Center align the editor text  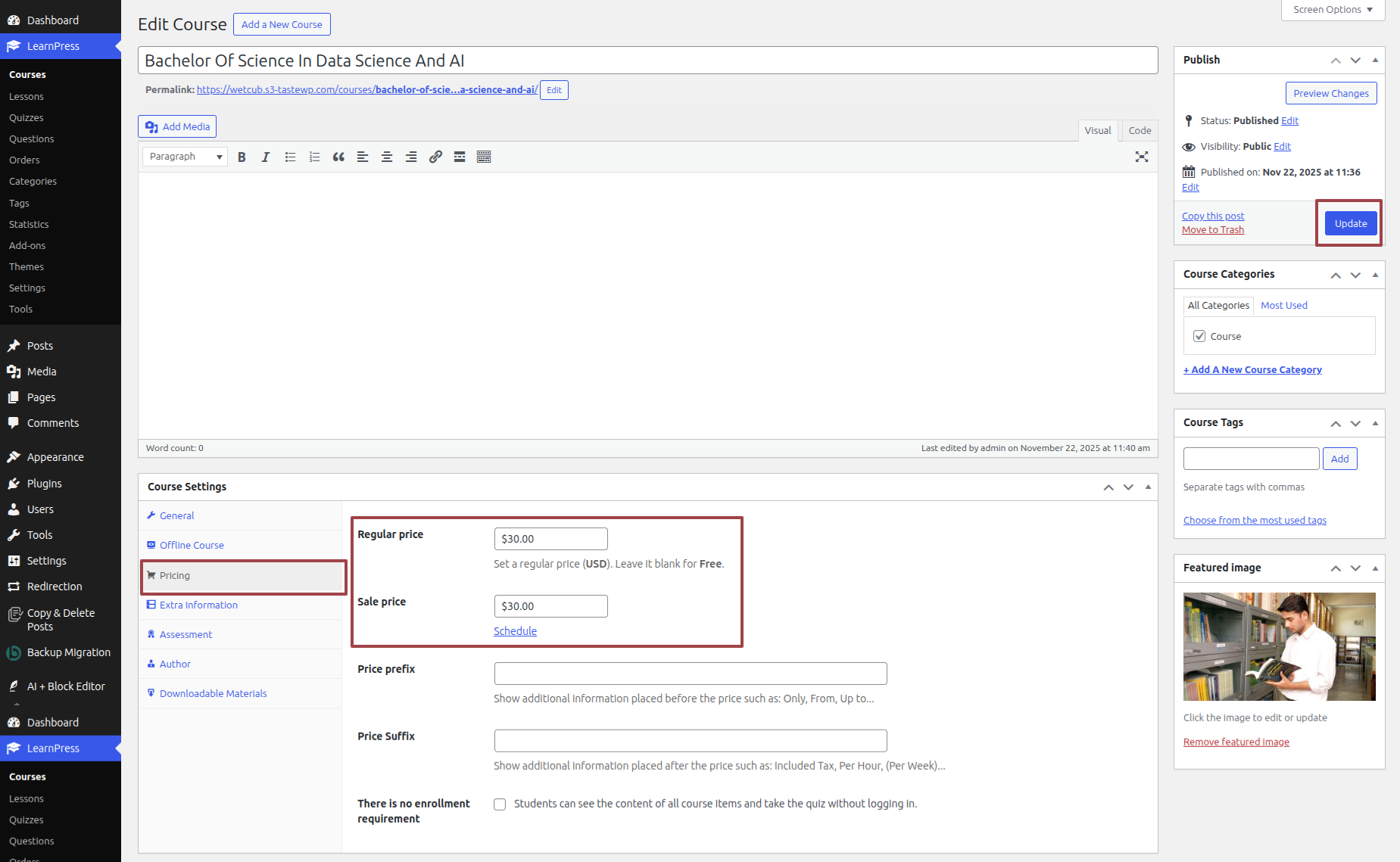click(x=387, y=157)
